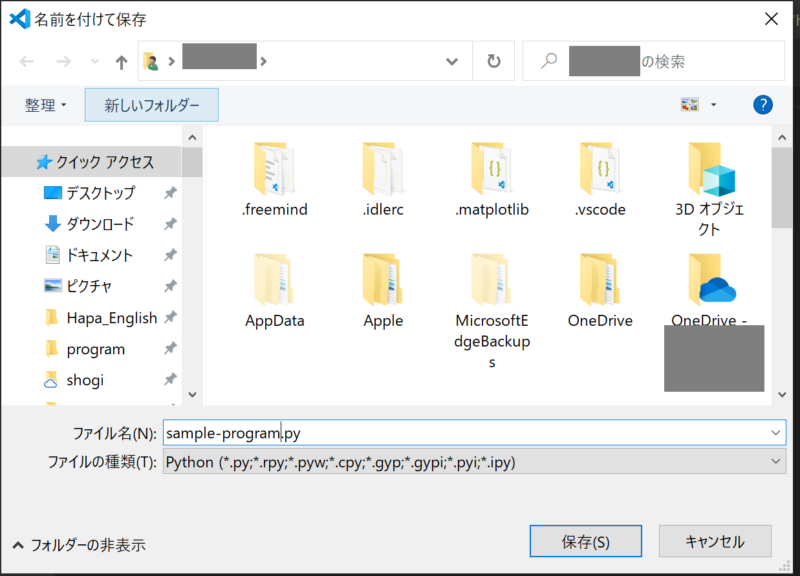Select the OneDrive folder icon
This screenshot has height=576, width=800.
pyautogui.click(x=601, y=280)
